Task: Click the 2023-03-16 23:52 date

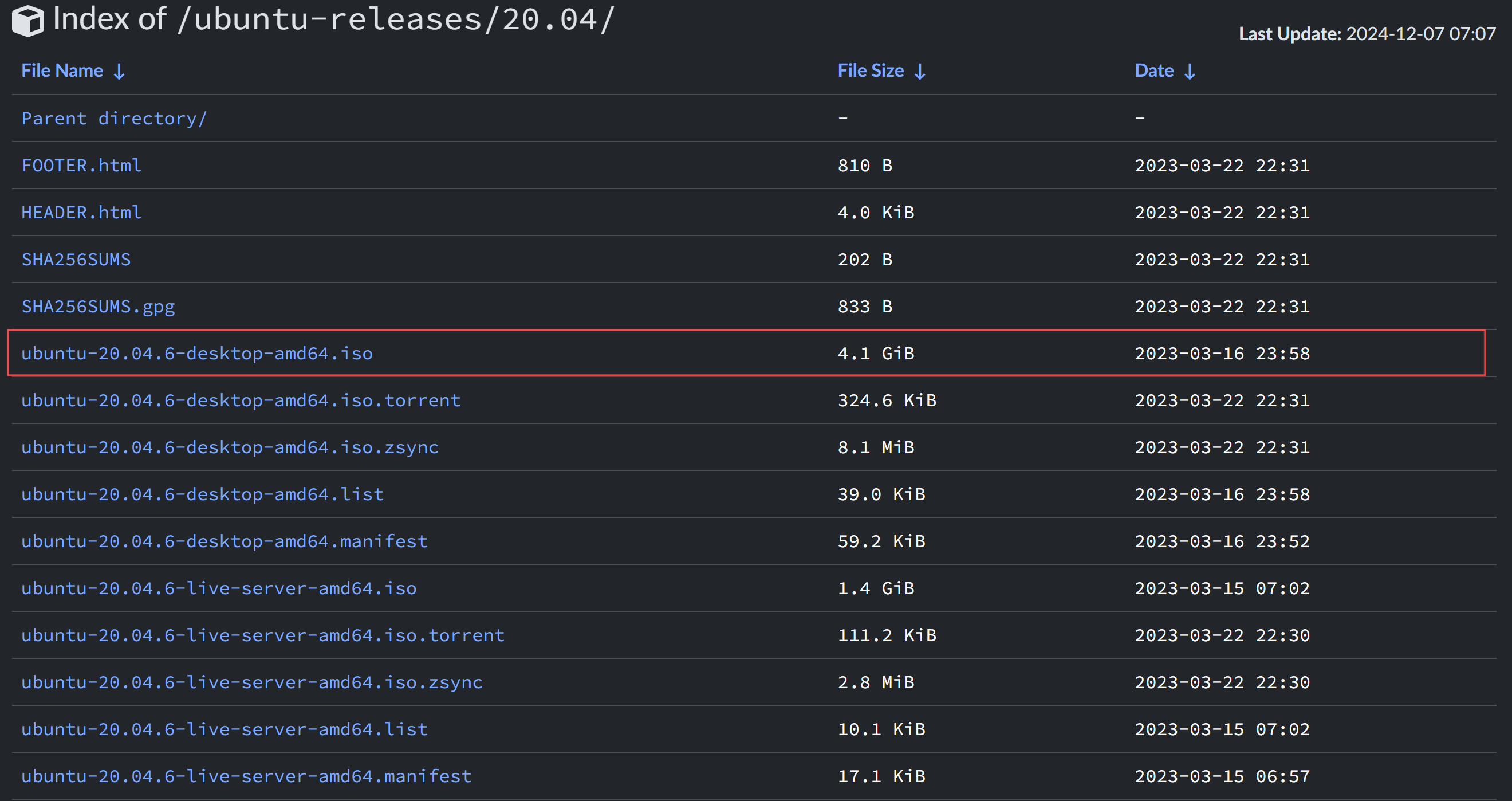Action: [x=1222, y=541]
